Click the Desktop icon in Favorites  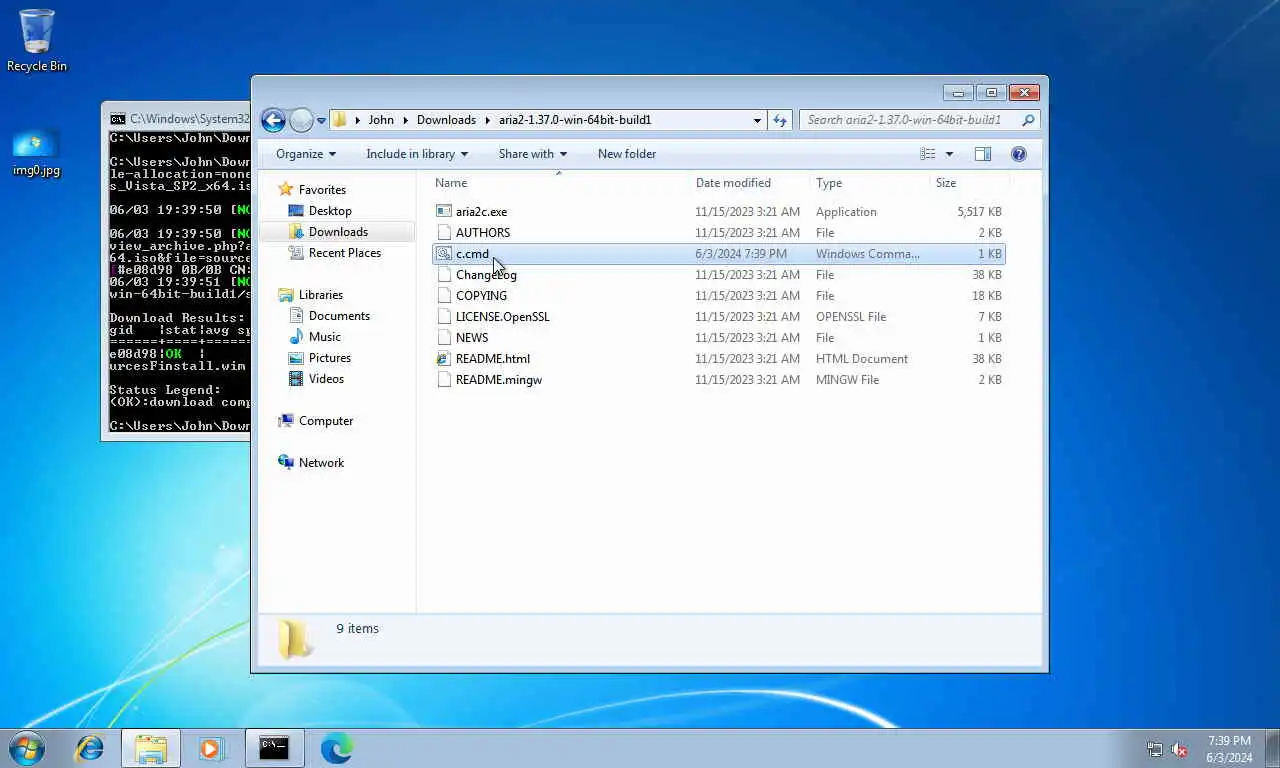click(296, 211)
